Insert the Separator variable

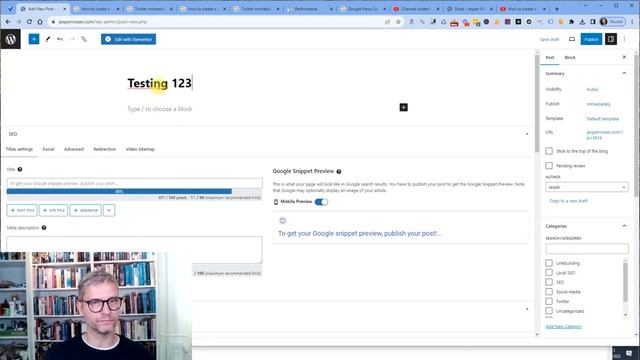pyautogui.click(x=86, y=210)
